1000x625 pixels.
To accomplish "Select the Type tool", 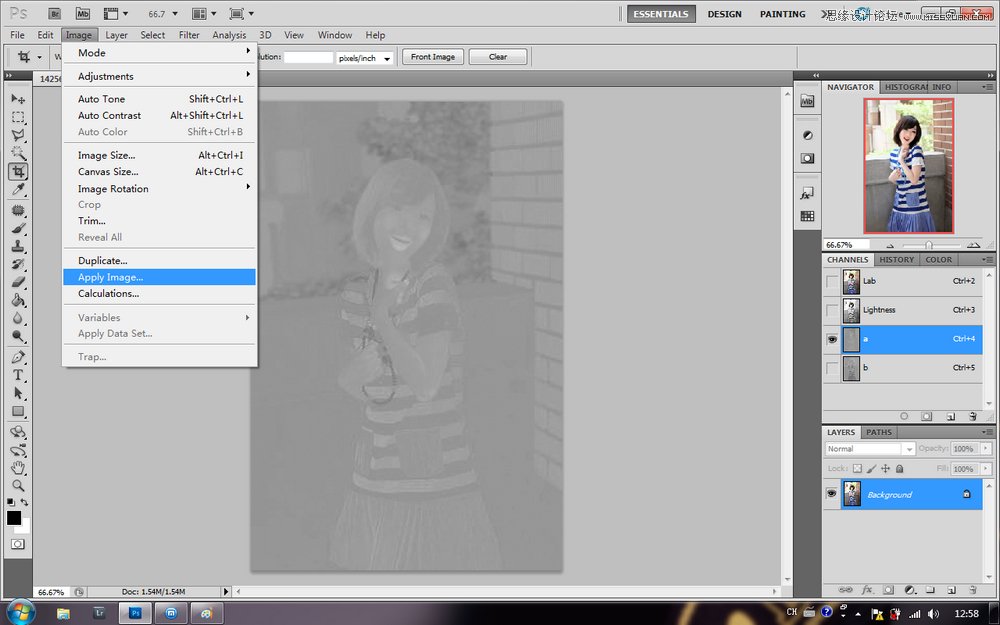I will tap(18, 375).
